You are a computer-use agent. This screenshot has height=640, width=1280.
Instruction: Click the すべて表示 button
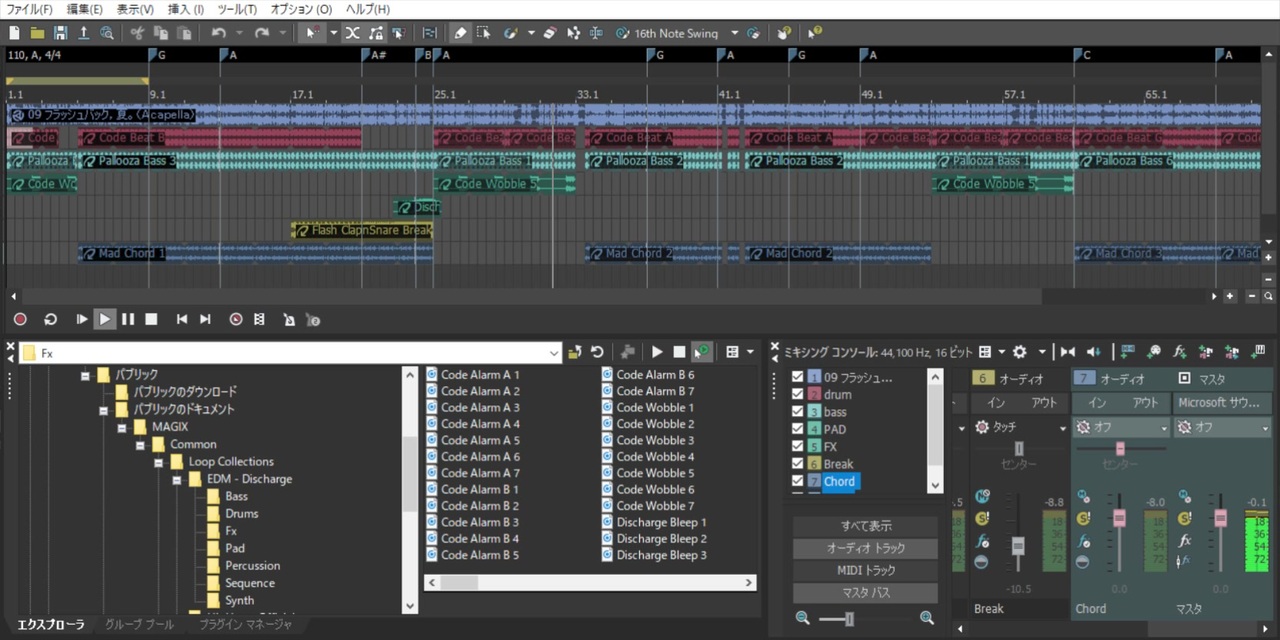point(866,526)
